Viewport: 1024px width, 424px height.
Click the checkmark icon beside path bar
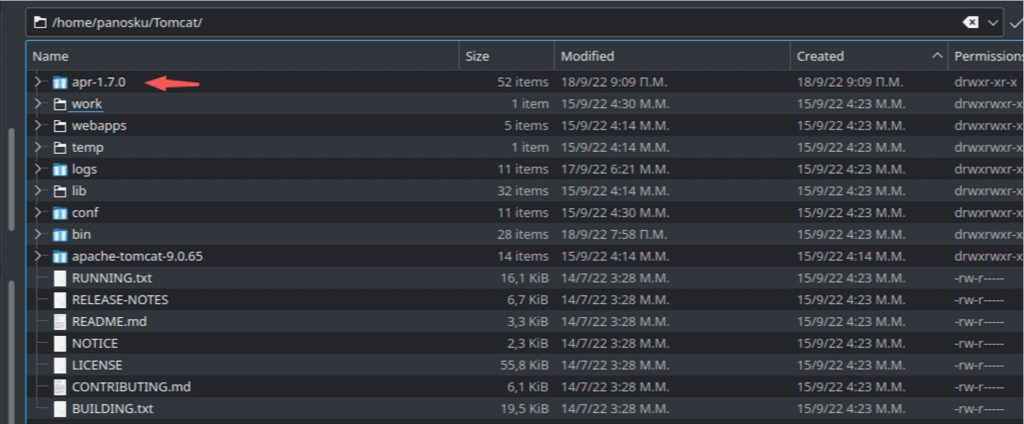point(1016,23)
